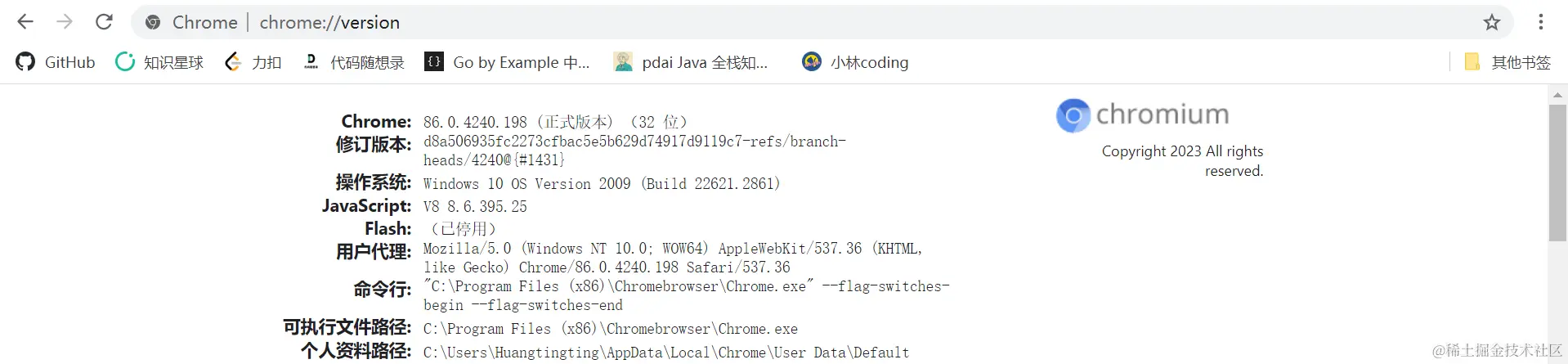This screenshot has height=364, width=1568.
Task: Click the profile path C:\Users\Huangtingting value
Action: point(666,353)
